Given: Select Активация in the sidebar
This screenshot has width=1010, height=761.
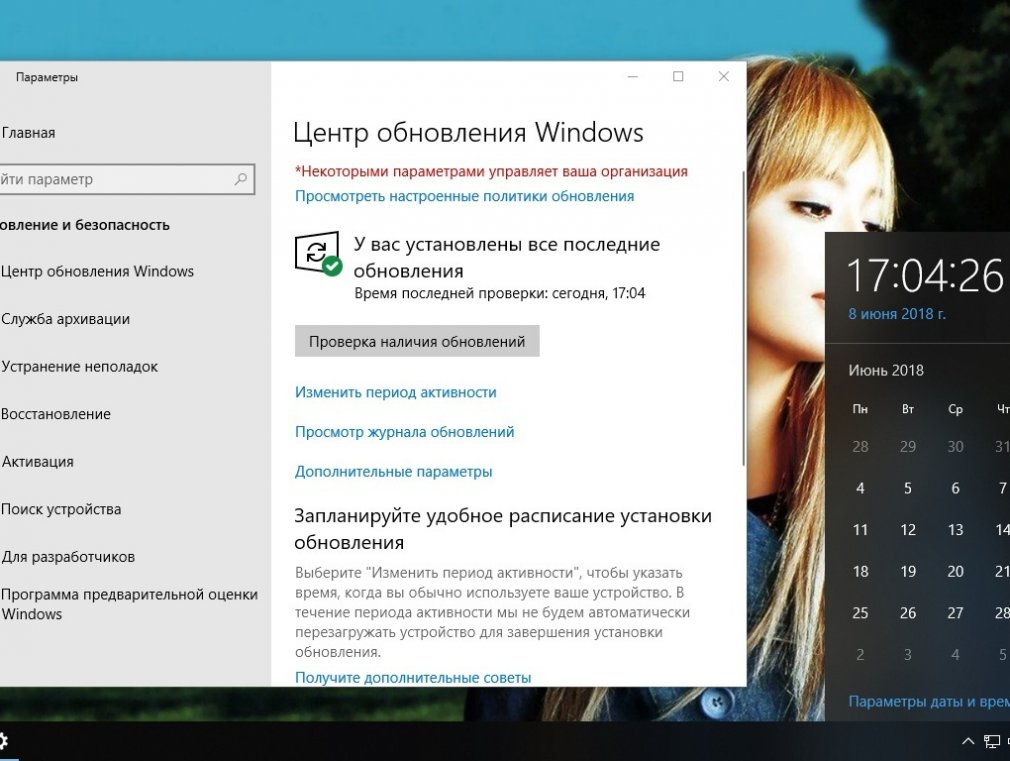Looking at the screenshot, I should coord(37,461).
